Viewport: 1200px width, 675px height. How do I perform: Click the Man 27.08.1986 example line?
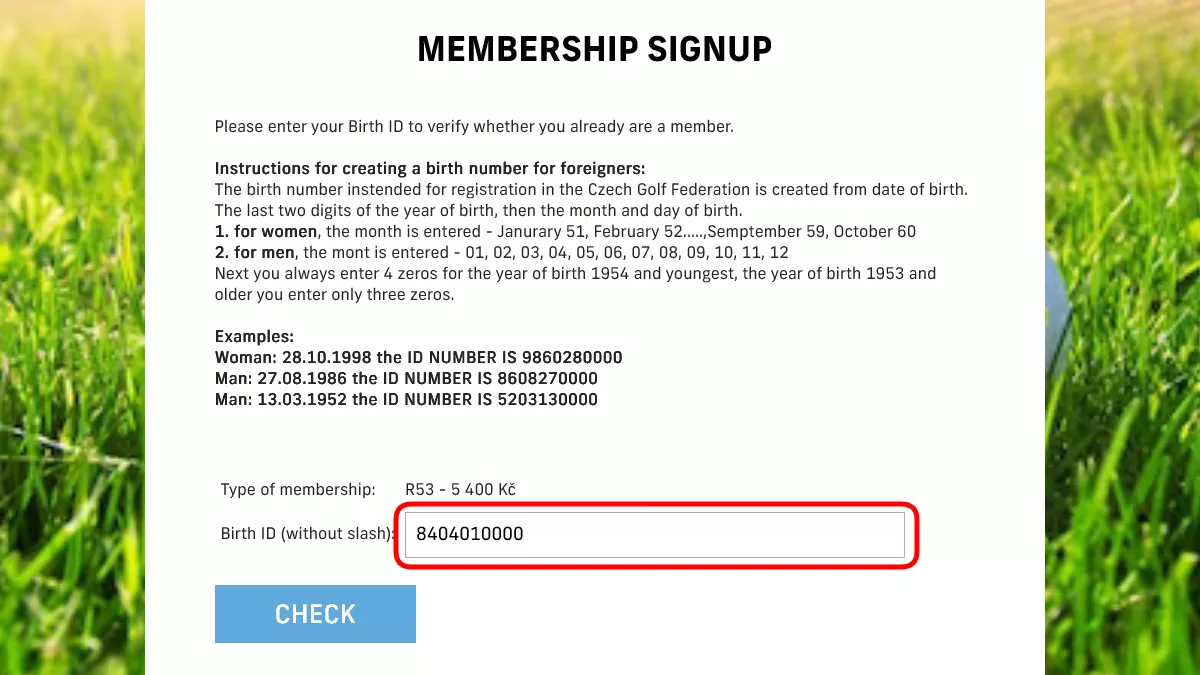tap(406, 379)
